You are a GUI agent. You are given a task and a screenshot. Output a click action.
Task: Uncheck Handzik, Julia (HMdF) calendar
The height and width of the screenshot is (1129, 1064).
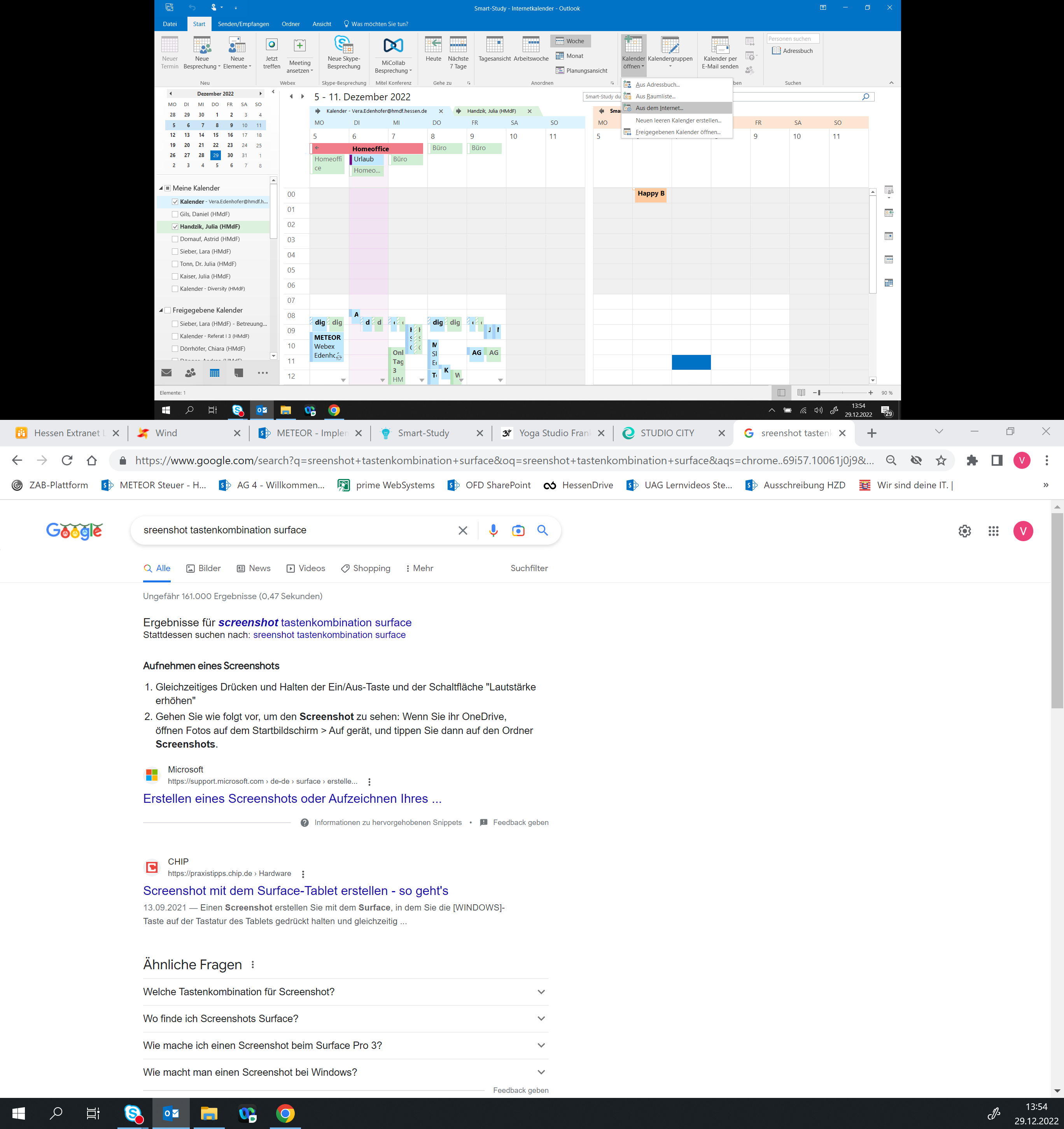click(x=175, y=227)
